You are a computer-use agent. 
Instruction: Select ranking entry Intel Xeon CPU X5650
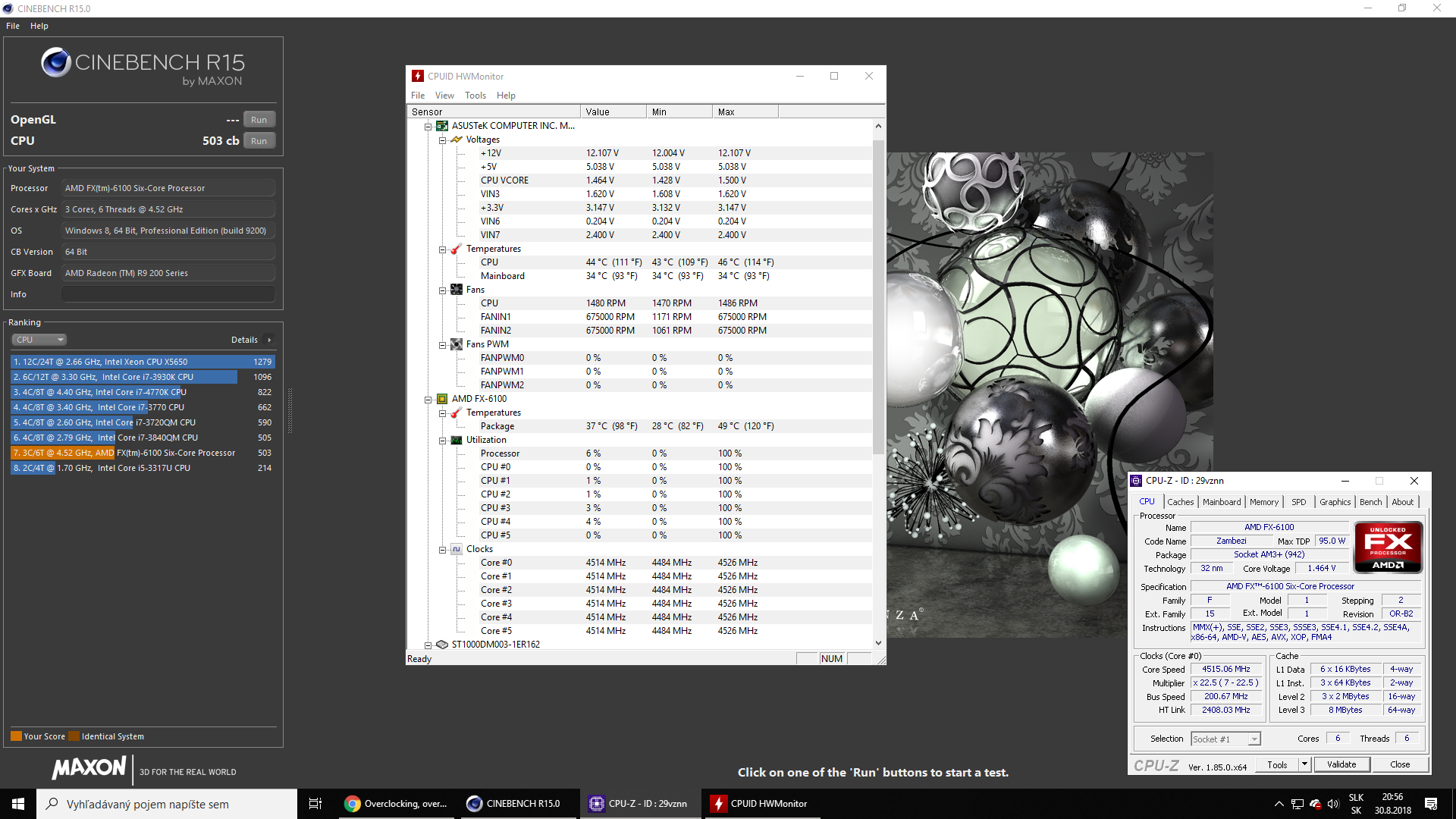click(143, 362)
